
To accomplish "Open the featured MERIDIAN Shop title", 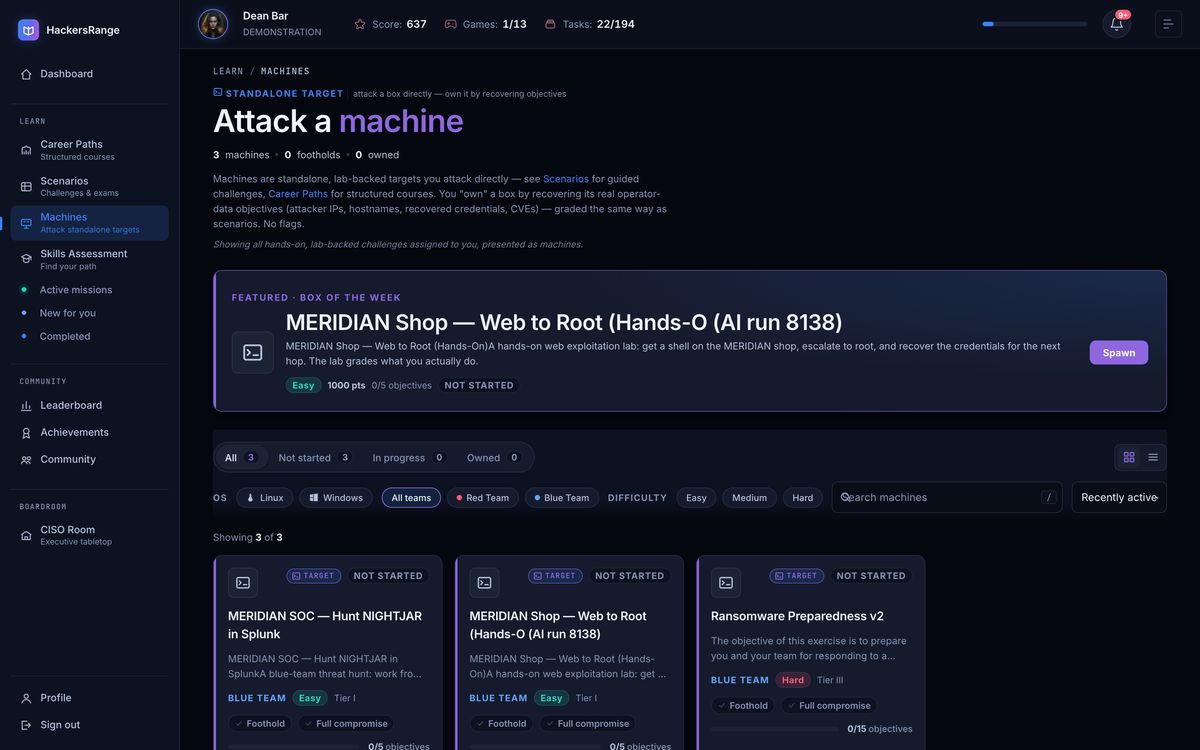I will [564, 323].
